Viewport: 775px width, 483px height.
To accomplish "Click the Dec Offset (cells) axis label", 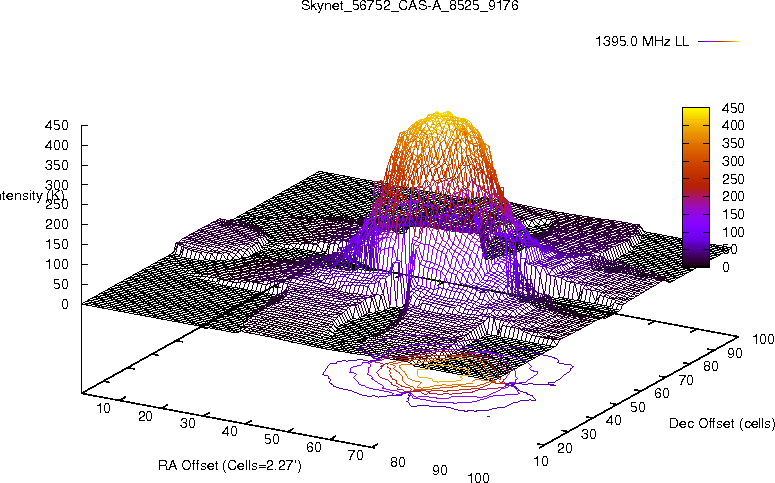I will point(721,423).
